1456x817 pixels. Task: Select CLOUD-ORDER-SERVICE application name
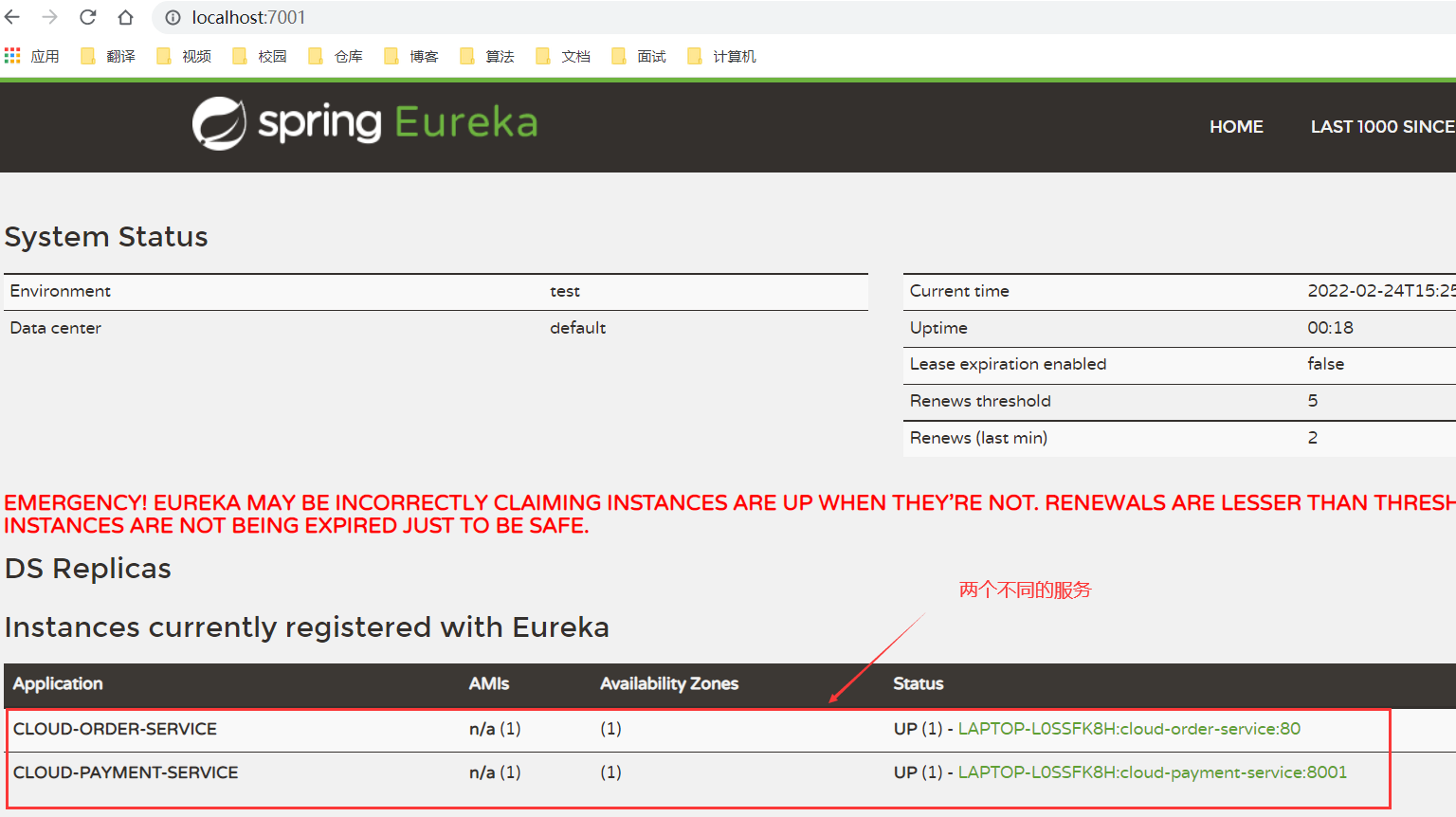click(x=115, y=729)
